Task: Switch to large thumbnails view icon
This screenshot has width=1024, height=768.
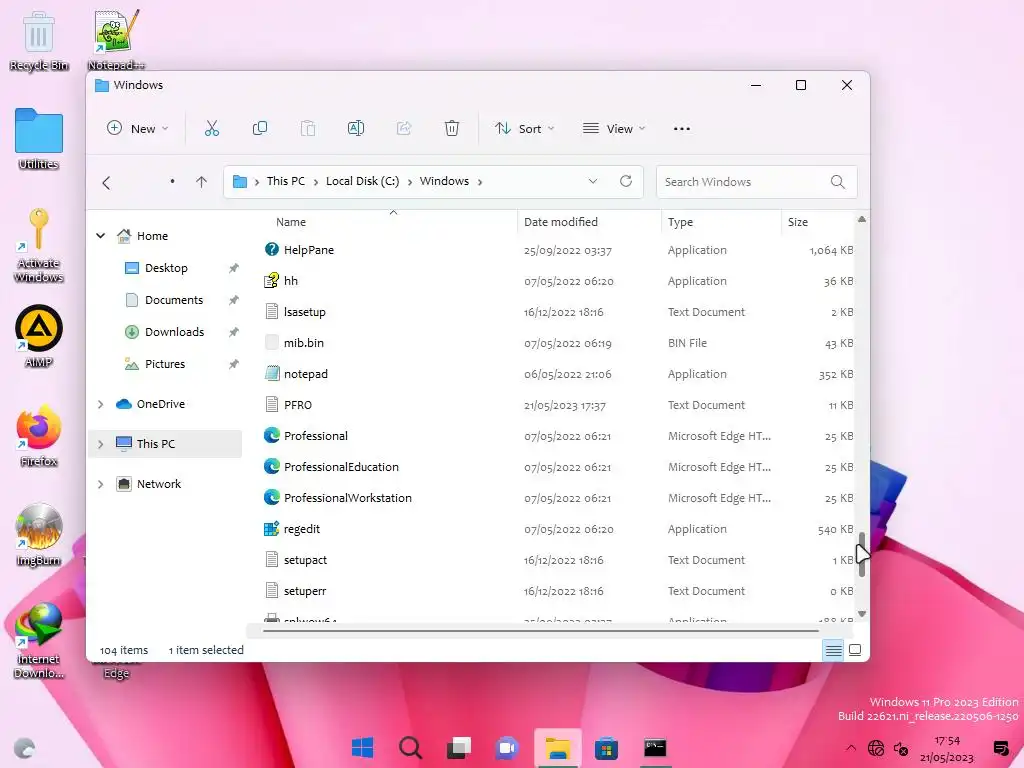Action: [x=855, y=650]
